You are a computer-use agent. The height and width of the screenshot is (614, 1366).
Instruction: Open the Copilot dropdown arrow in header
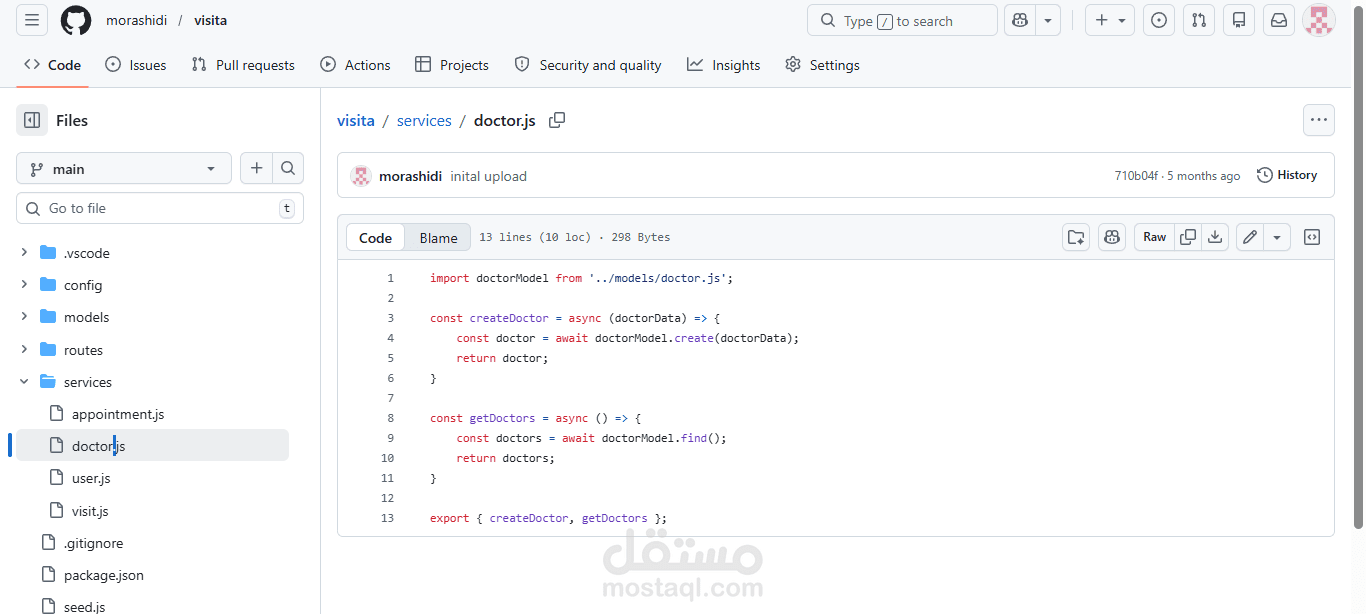coord(1048,20)
